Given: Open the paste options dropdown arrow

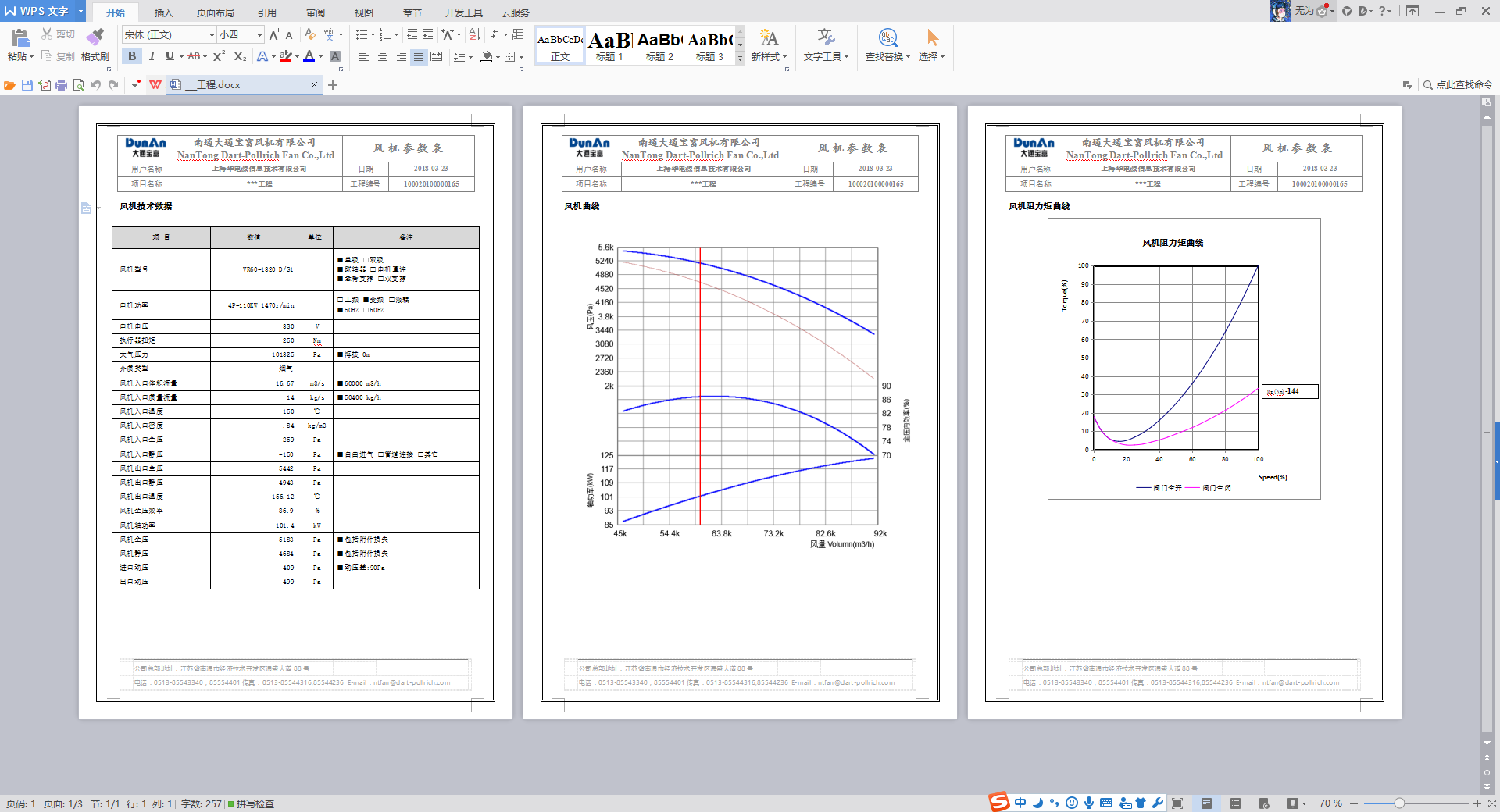Looking at the screenshot, I should [x=32, y=56].
